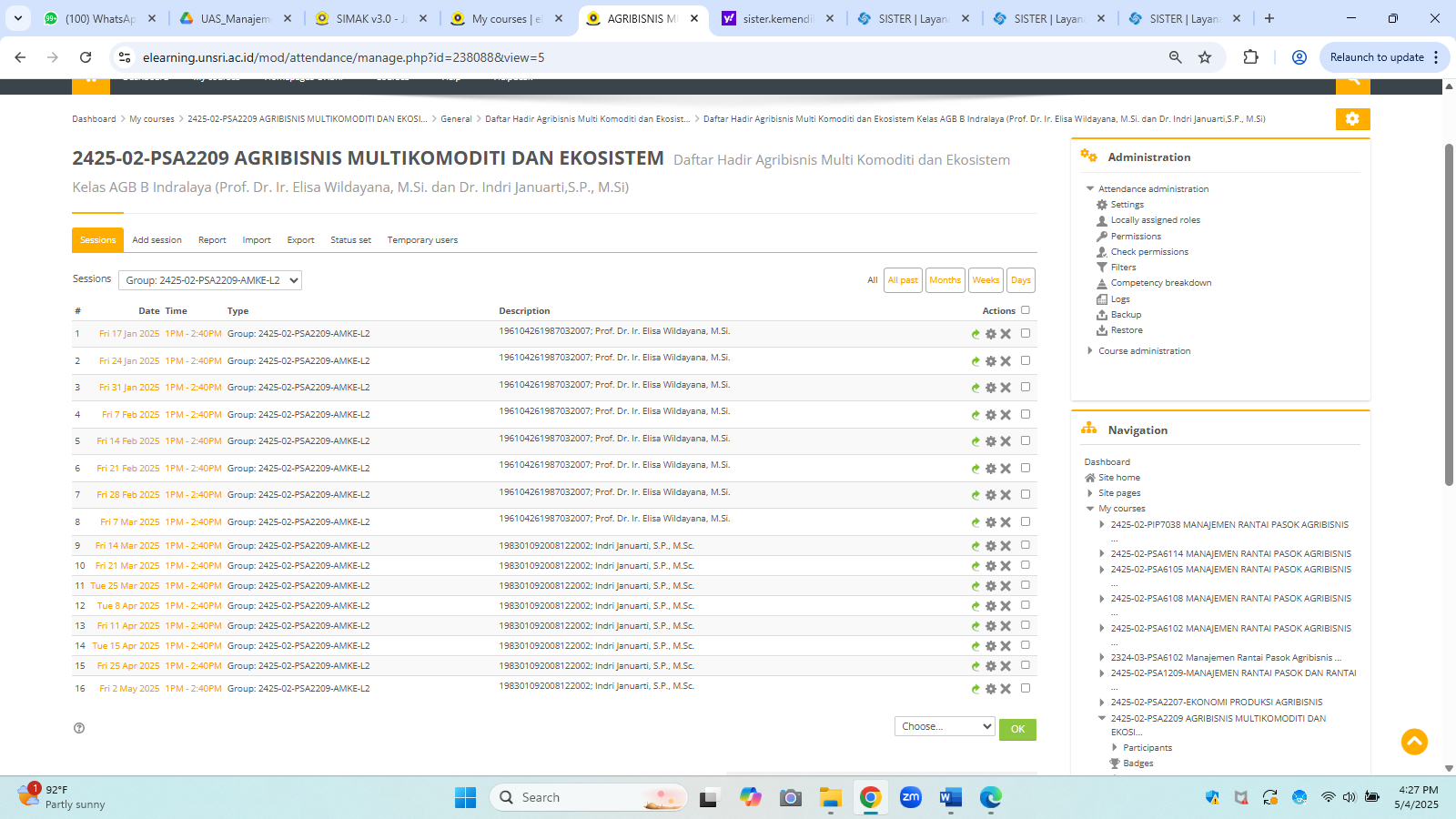
Task: Expand Site pages in Navigation
Action: pos(1090,493)
